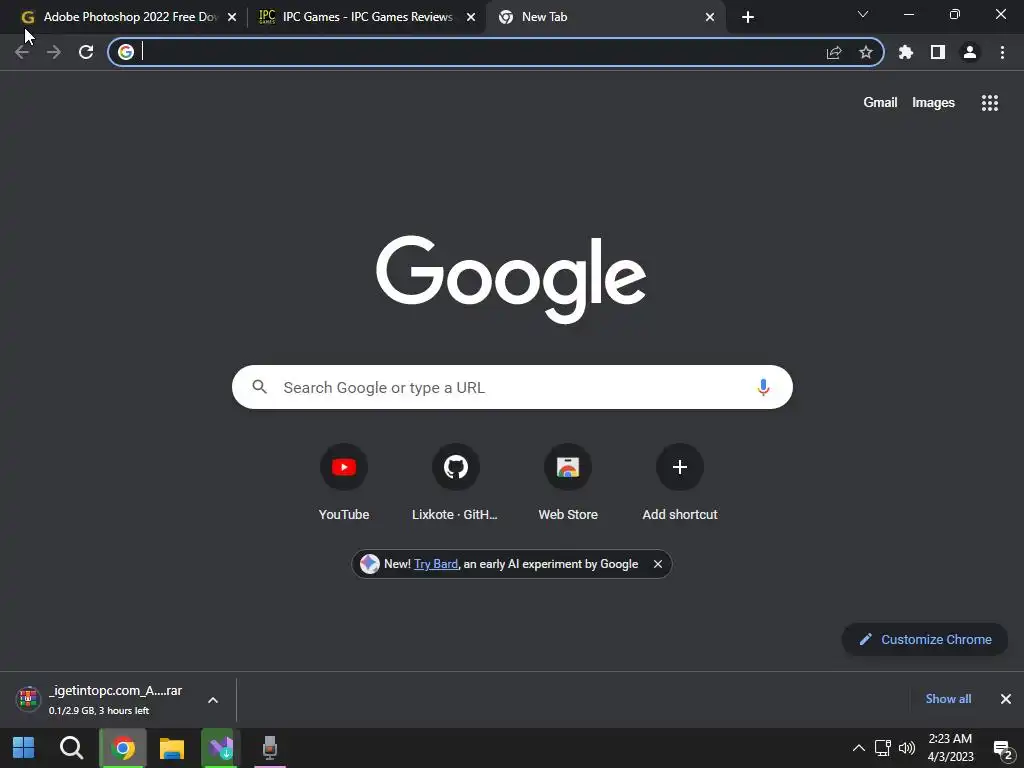Open the microphone recorder taskbar app
The height and width of the screenshot is (768, 1024).
click(270, 748)
